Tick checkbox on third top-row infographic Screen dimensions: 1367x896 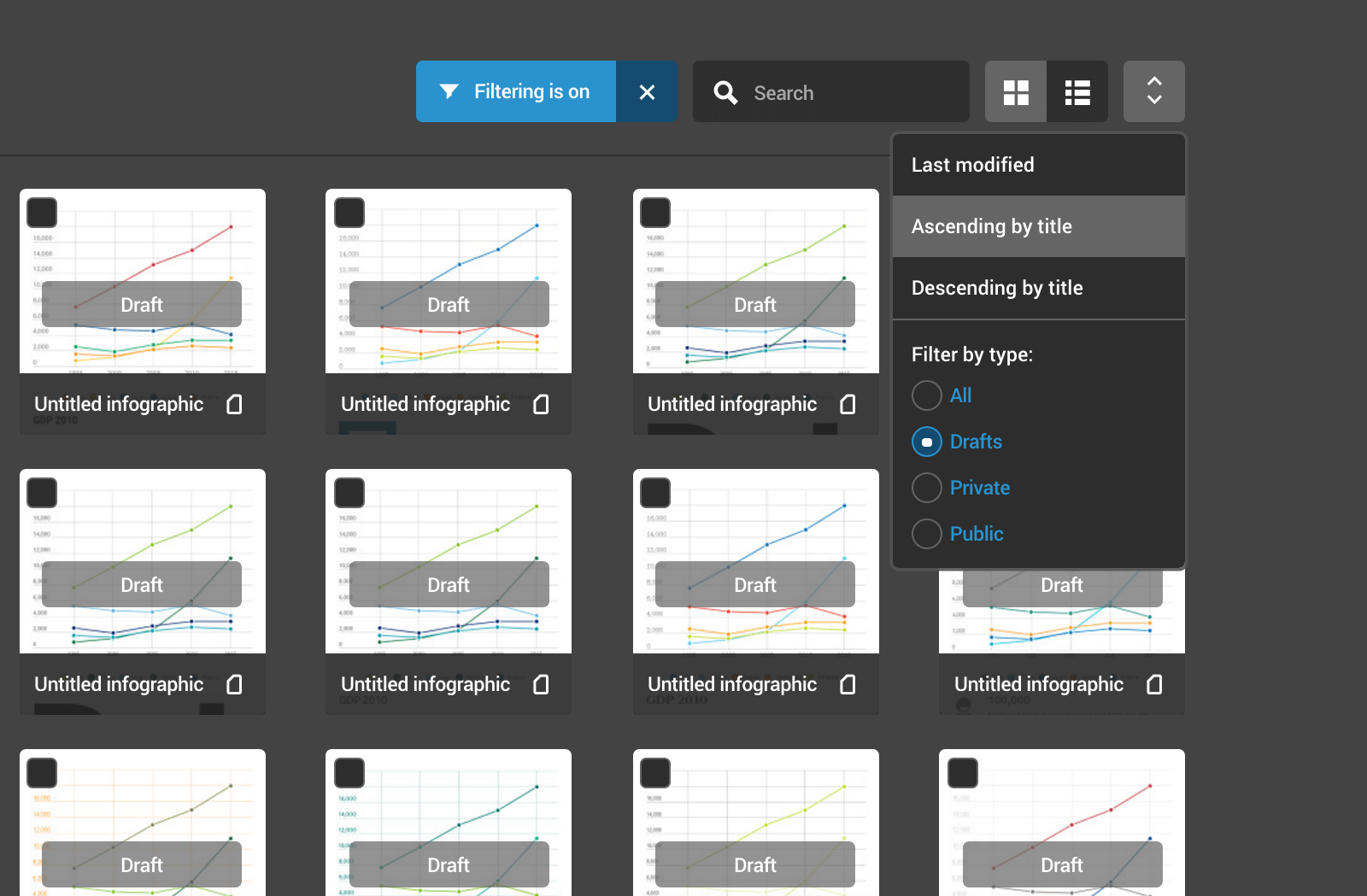point(655,213)
